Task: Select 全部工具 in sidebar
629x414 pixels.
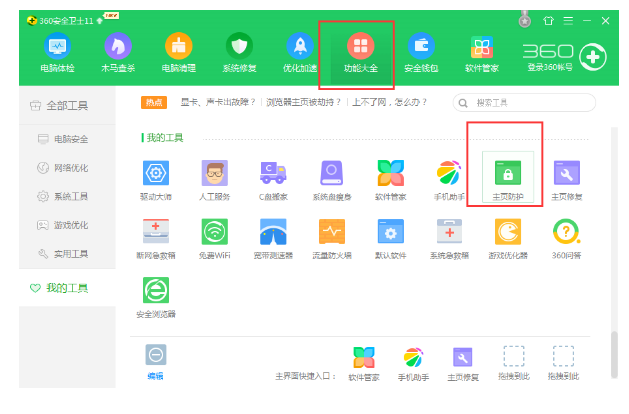Action: [67, 106]
